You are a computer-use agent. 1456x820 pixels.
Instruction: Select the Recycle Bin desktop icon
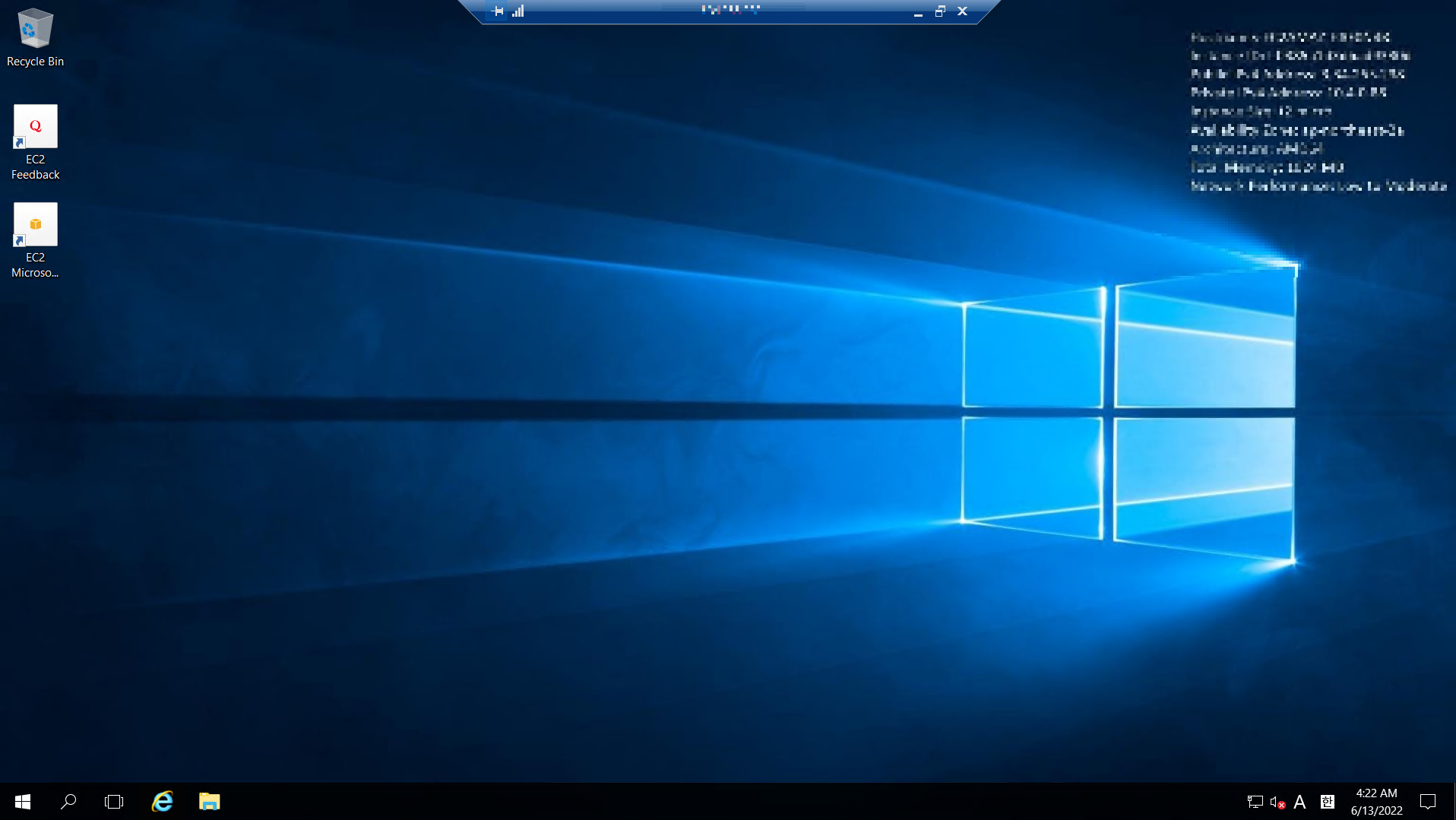point(35,28)
